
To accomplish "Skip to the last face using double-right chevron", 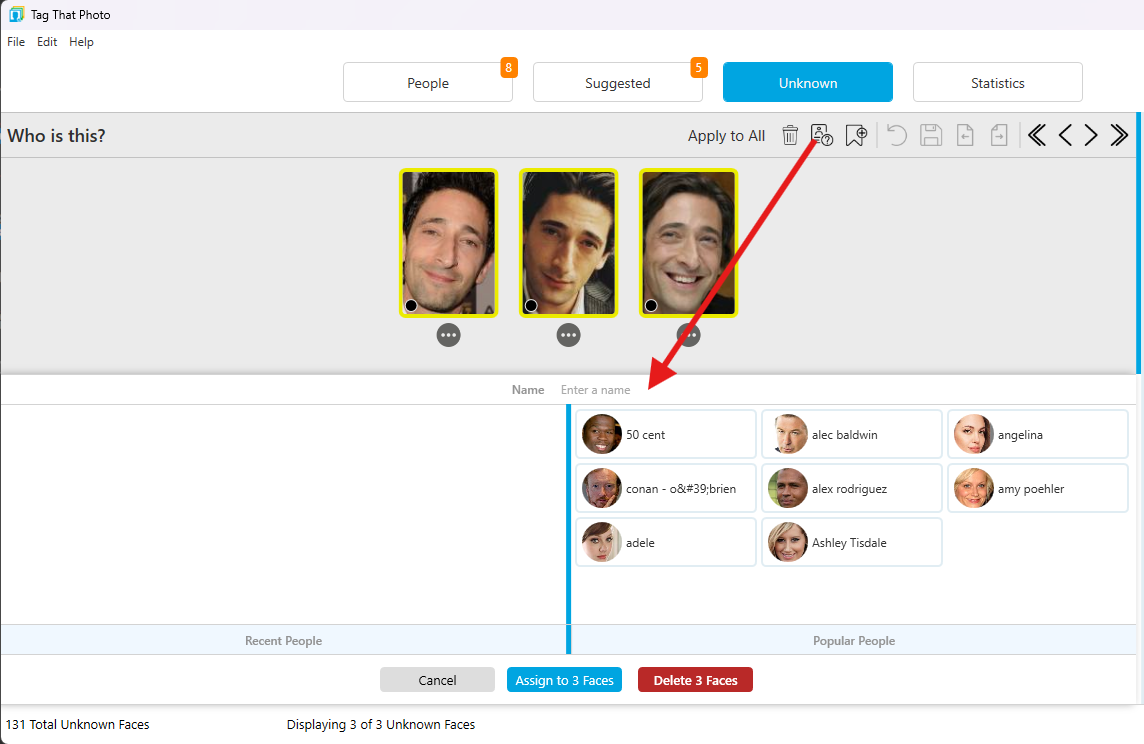I will [1118, 135].
